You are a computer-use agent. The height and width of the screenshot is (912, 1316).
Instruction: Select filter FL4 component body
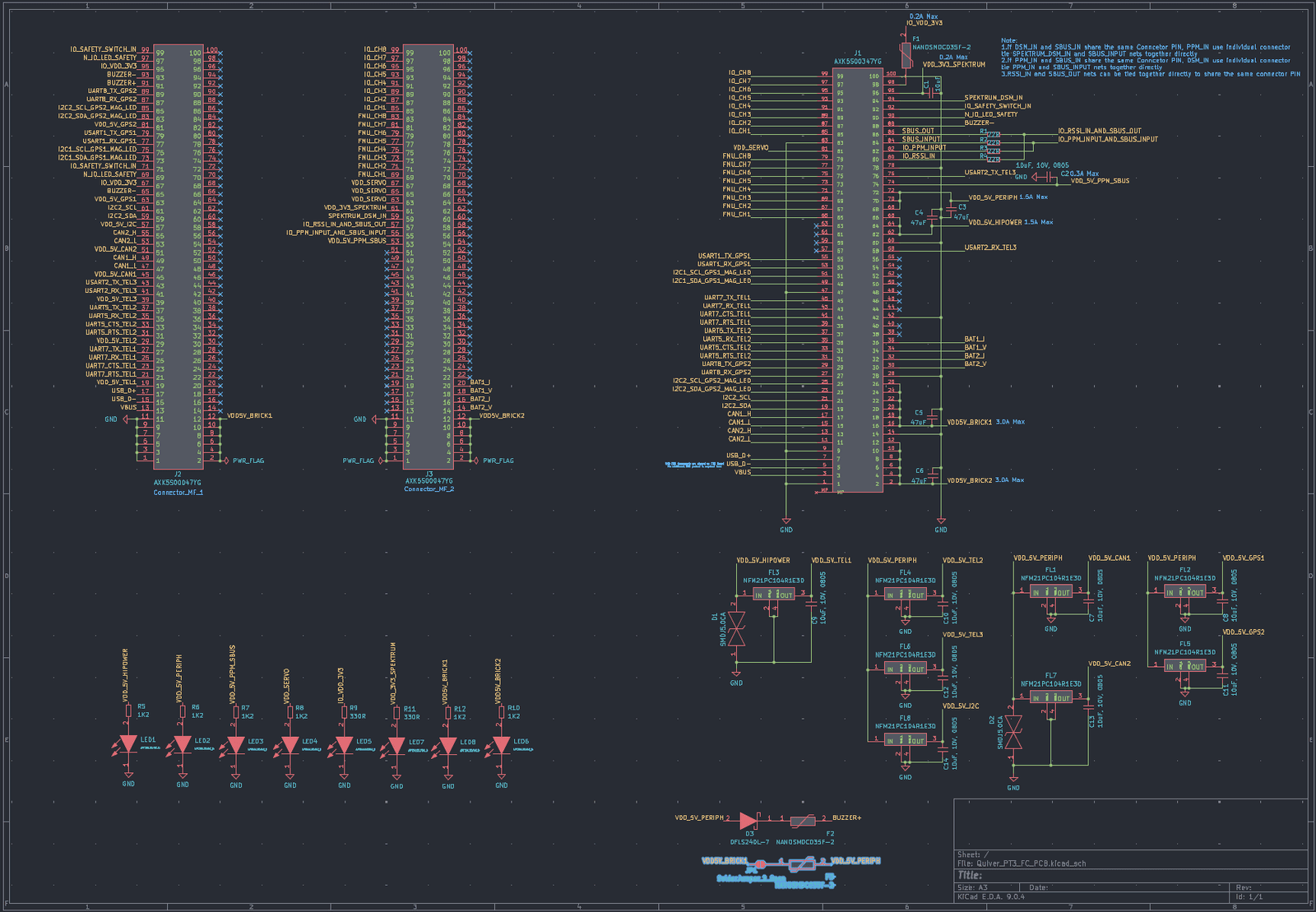906,594
